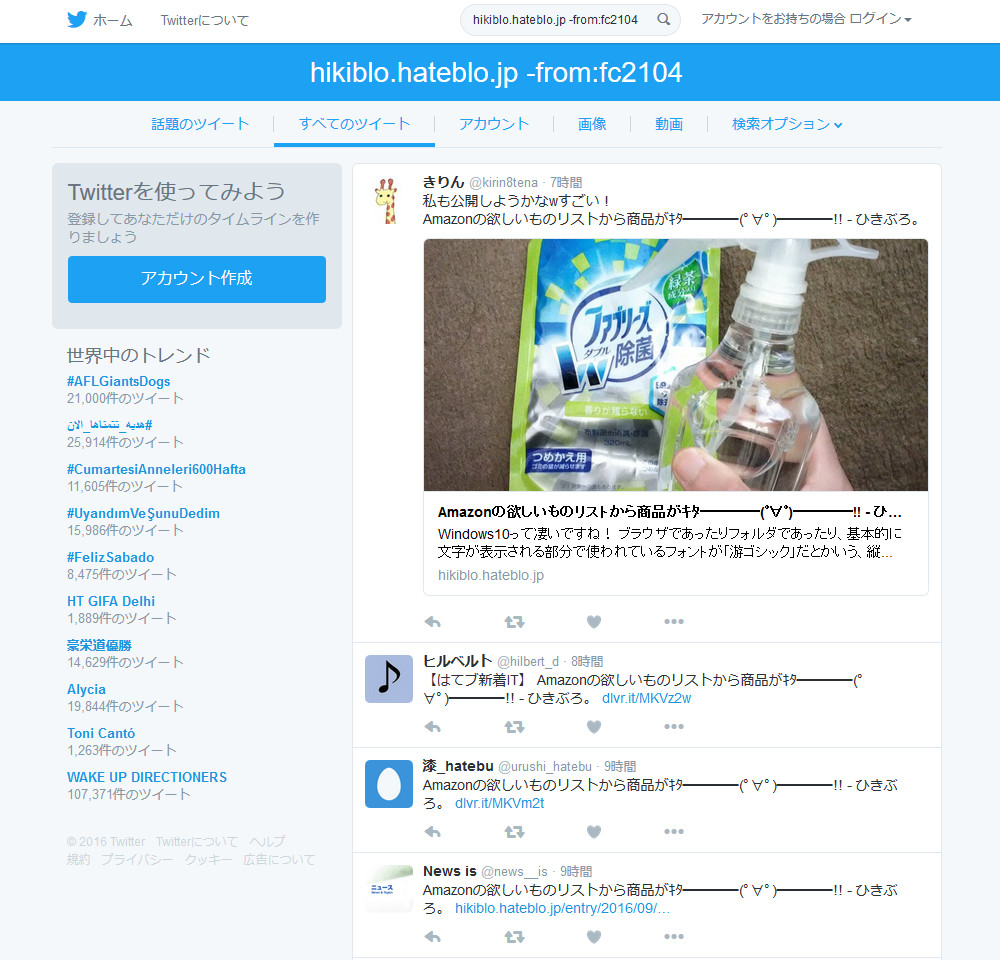Reply to 漆_hatebu's tweet
The height and width of the screenshot is (960, 1000).
pos(433,832)
